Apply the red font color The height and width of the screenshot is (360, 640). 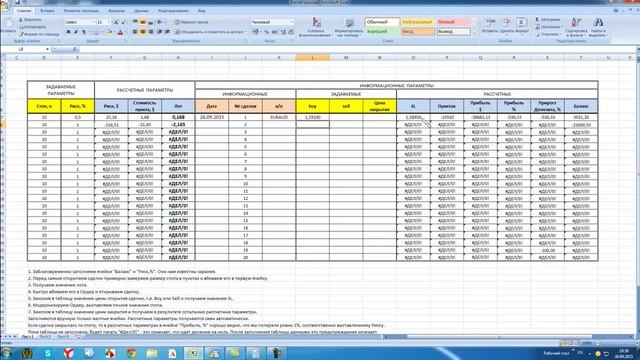(x=120, y=32)
